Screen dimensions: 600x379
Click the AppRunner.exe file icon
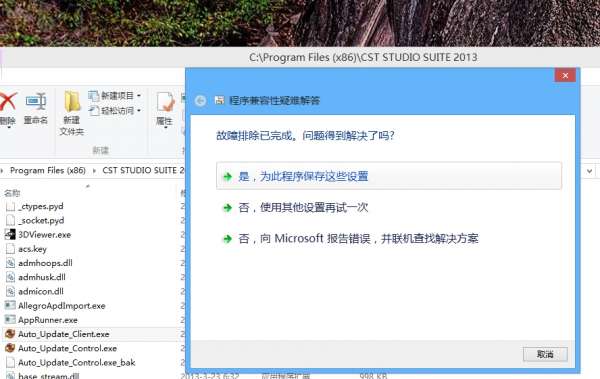(x=10, y=320)
